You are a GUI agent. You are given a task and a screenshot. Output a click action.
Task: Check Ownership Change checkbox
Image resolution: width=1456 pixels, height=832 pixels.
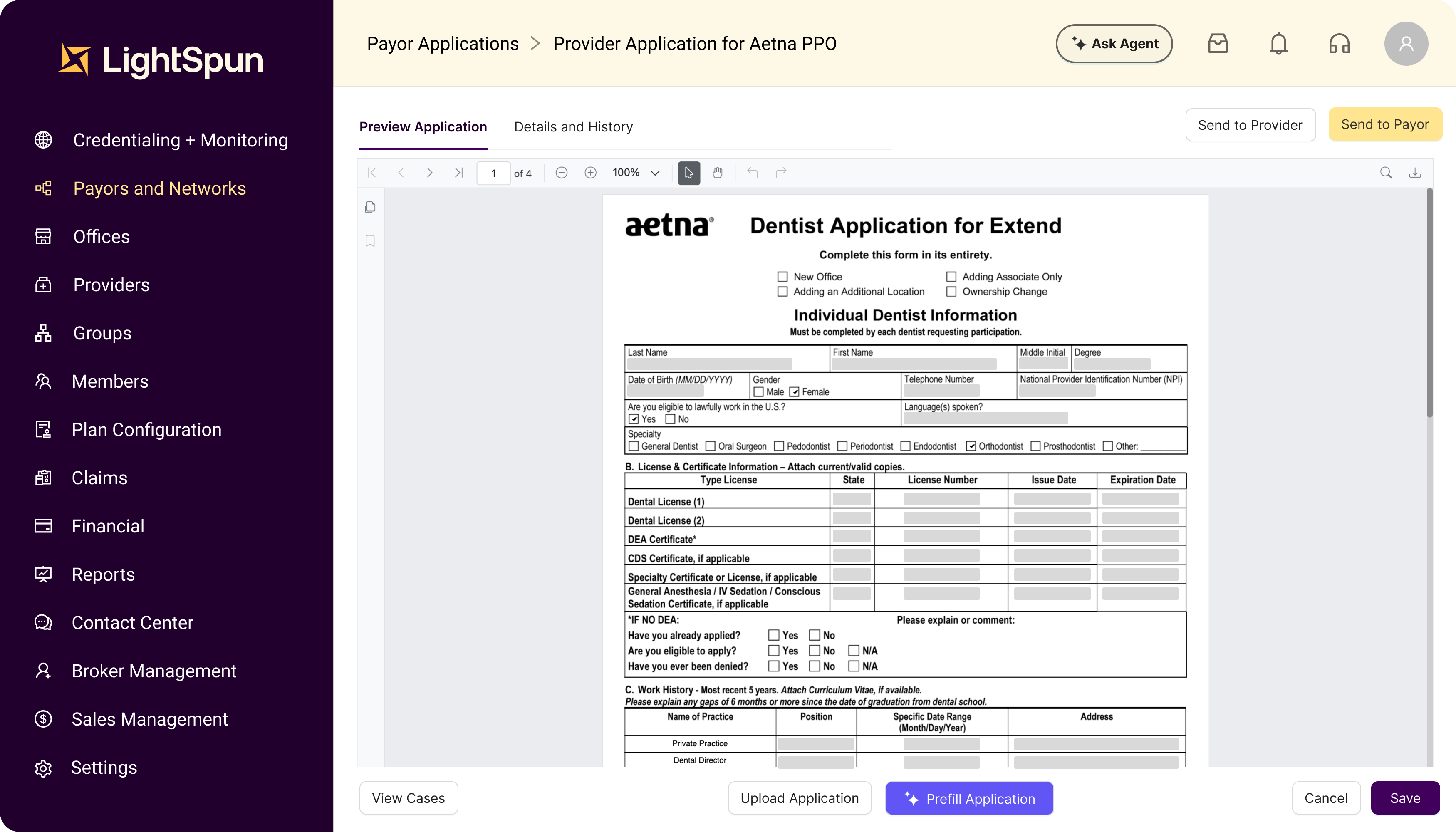pos(951,292)
